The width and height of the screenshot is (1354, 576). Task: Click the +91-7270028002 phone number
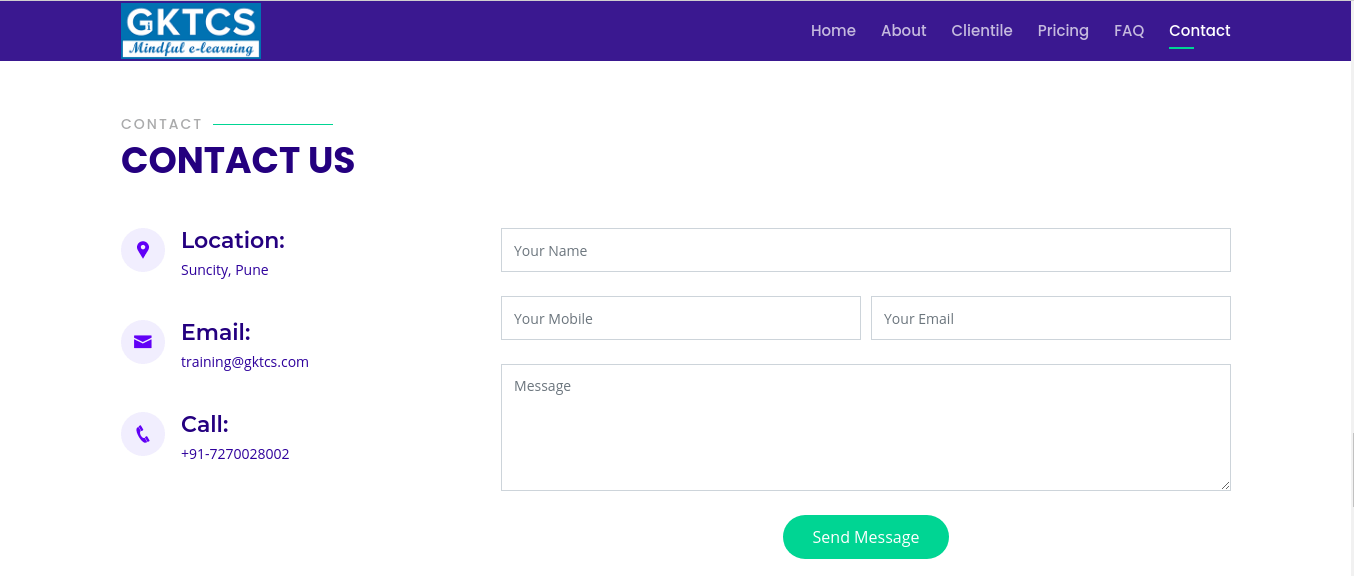coord(235,454)
